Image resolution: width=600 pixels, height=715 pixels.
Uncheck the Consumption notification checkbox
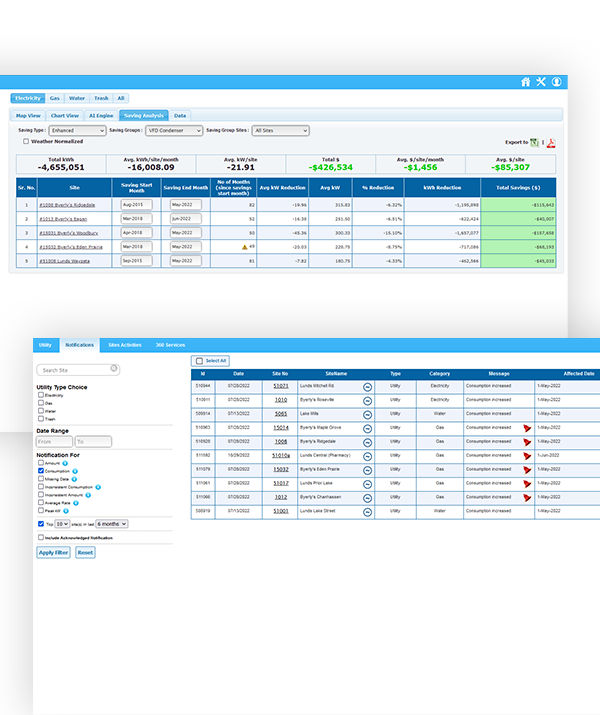(40, 471)
